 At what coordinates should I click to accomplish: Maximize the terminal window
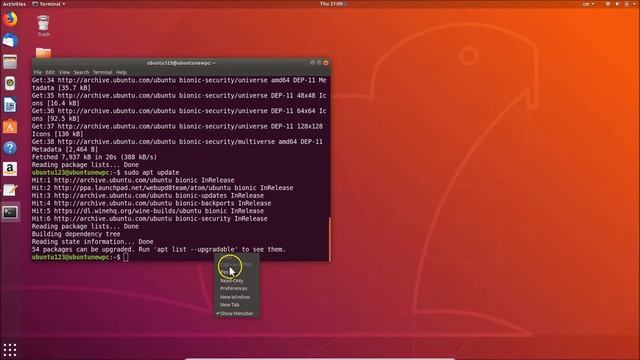[319, 63]
